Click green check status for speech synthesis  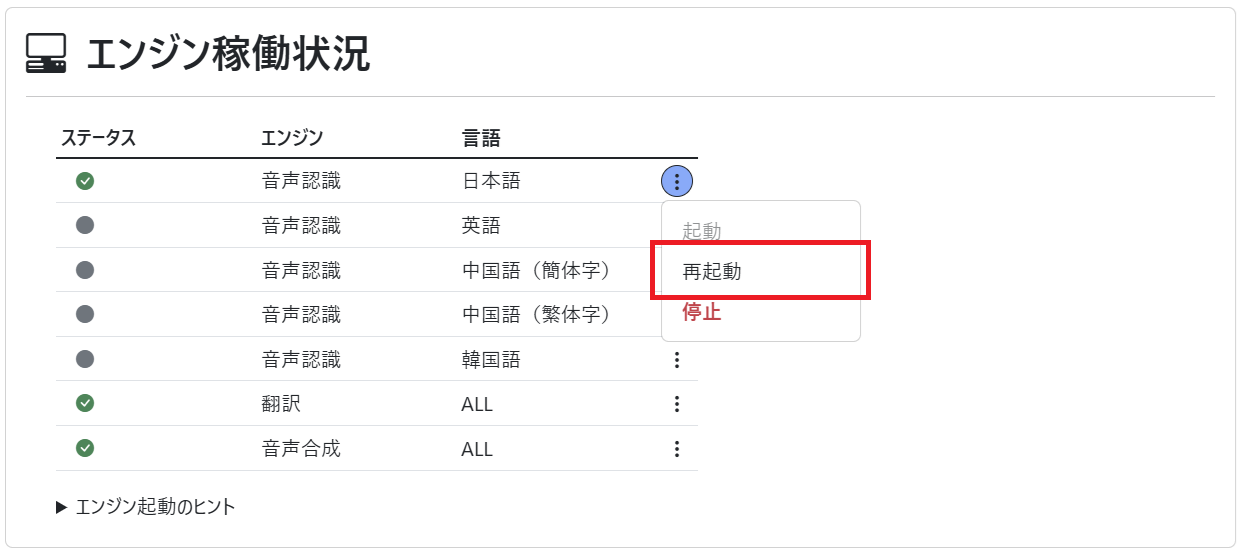(85, 448)
